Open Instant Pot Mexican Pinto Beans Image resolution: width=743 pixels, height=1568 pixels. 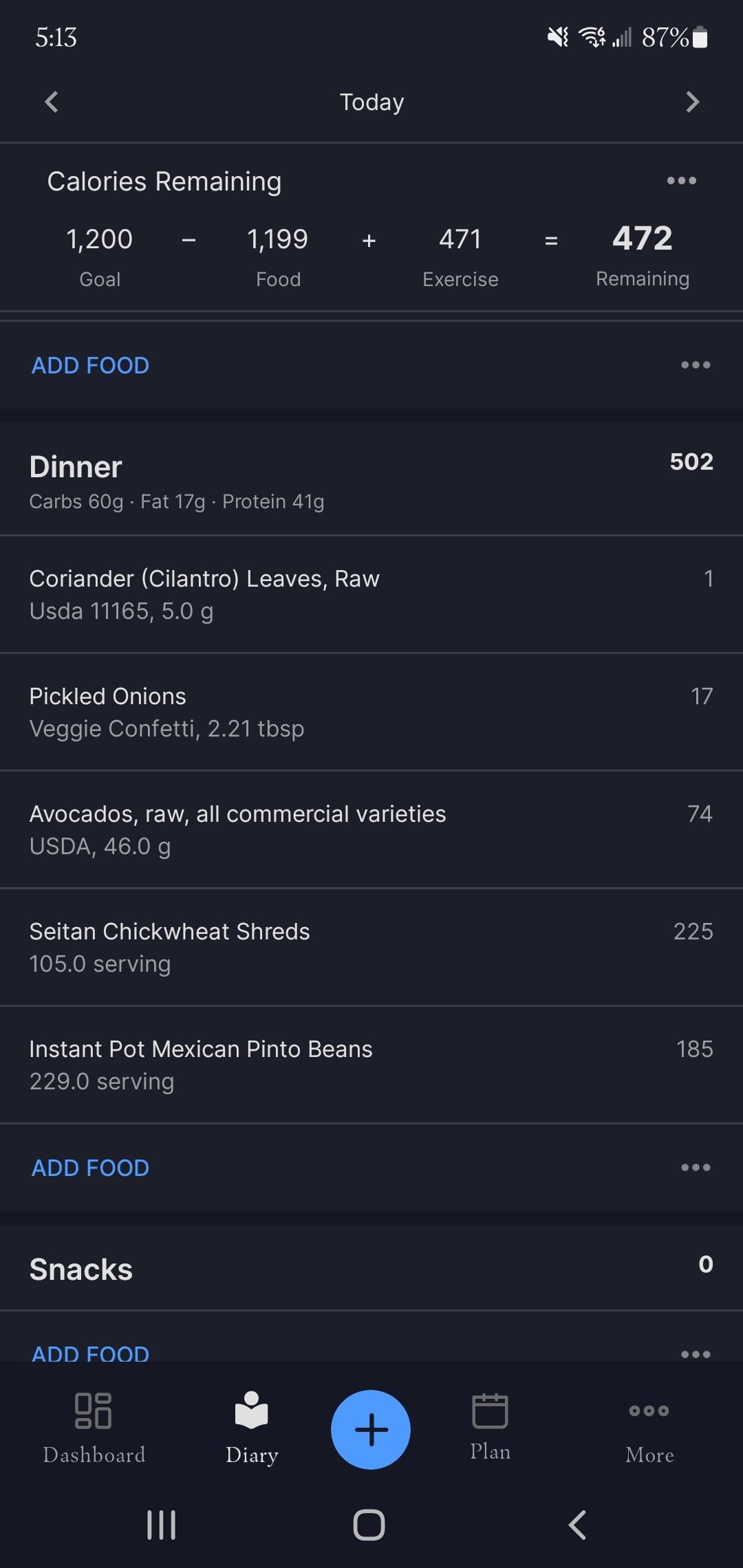[x=371, y=1065]
